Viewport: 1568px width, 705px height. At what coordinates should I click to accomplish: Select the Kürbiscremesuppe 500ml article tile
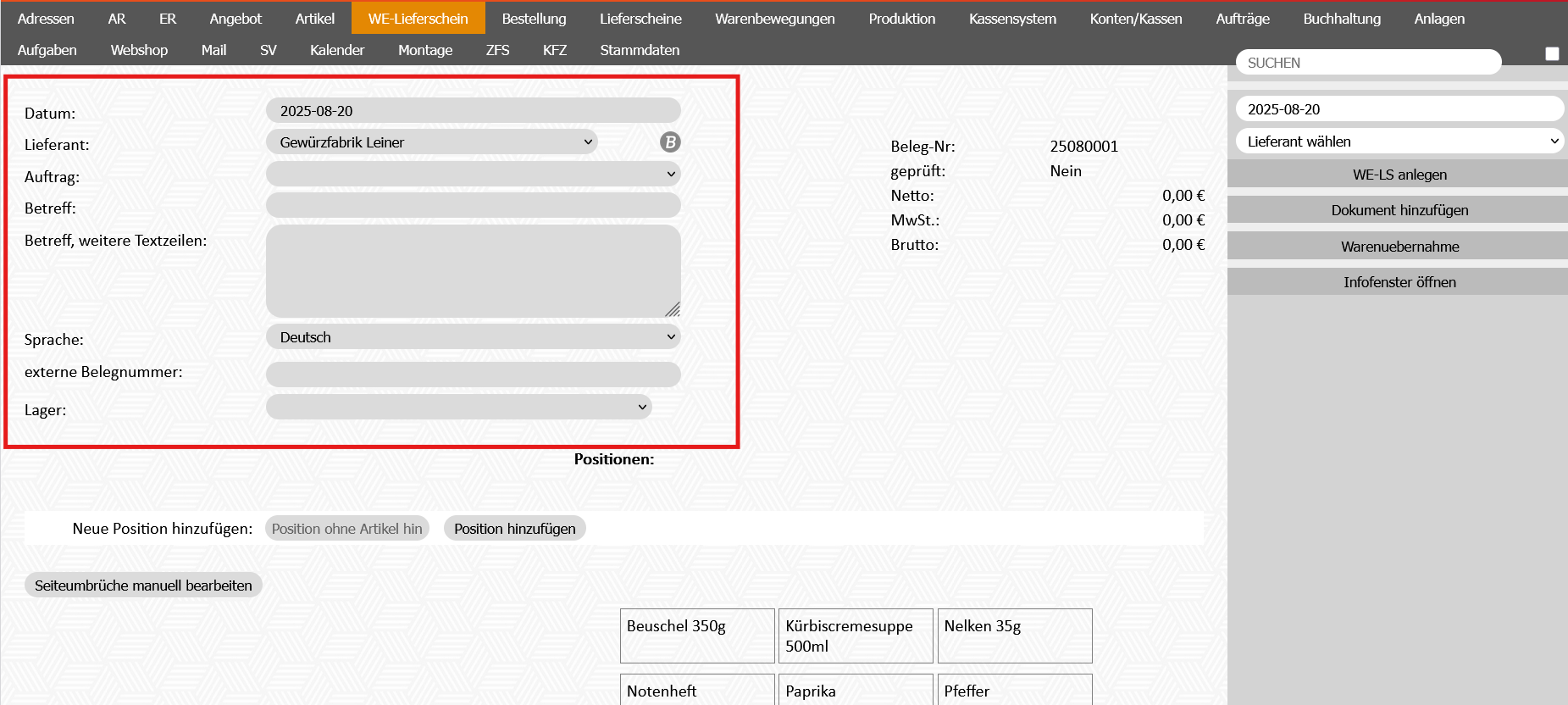[x=856, y=636]
